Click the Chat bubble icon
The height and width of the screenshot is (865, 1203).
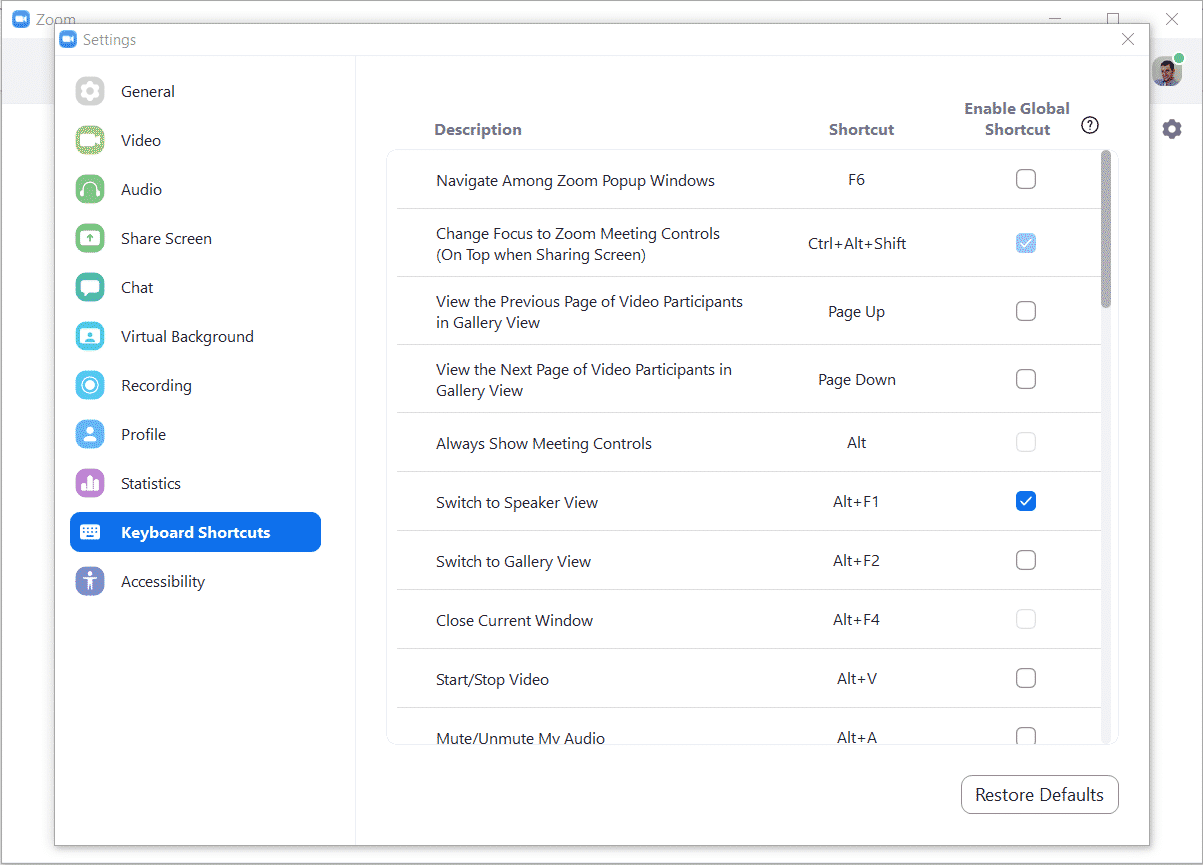click(x=90, y=287)
